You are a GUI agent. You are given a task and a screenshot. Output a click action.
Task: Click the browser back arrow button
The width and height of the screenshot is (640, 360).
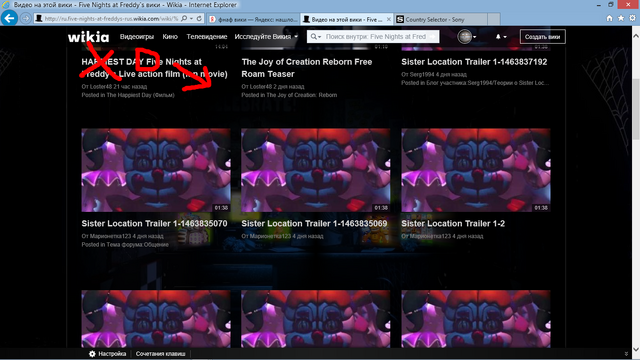click(x=9, y=18)
